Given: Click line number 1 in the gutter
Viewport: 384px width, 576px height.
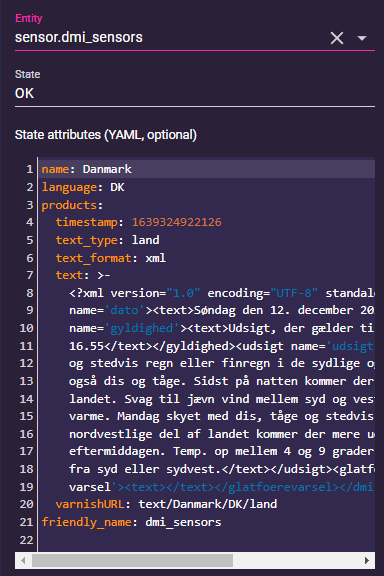Looking at the screenshot, I should point(29,169).
